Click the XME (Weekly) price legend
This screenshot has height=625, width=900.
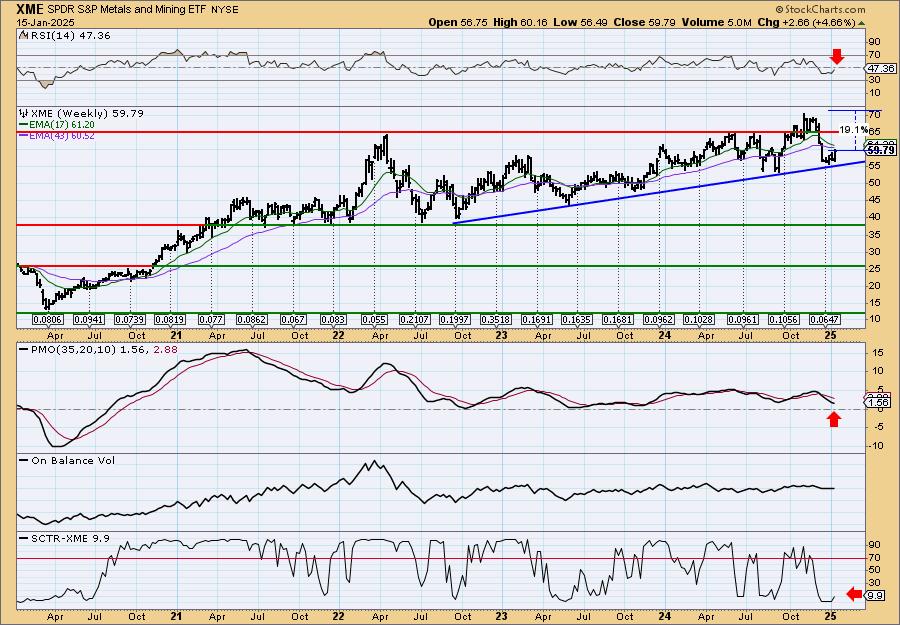(81, 113)
